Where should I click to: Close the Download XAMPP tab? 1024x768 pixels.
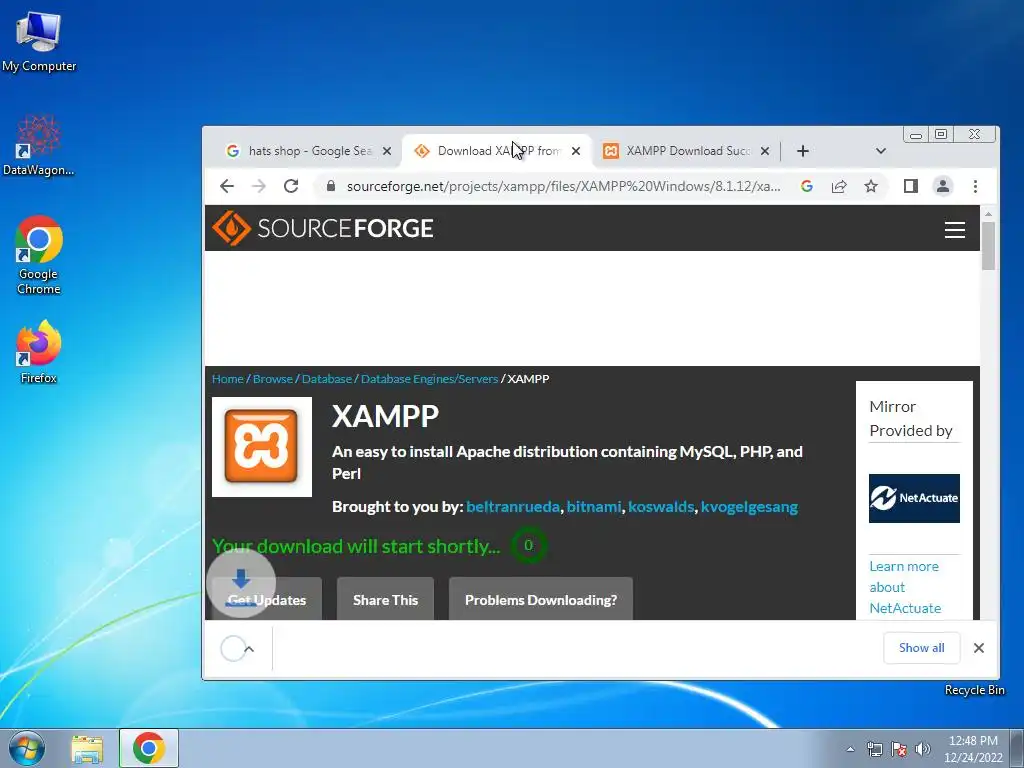click(x=575, y=151)
